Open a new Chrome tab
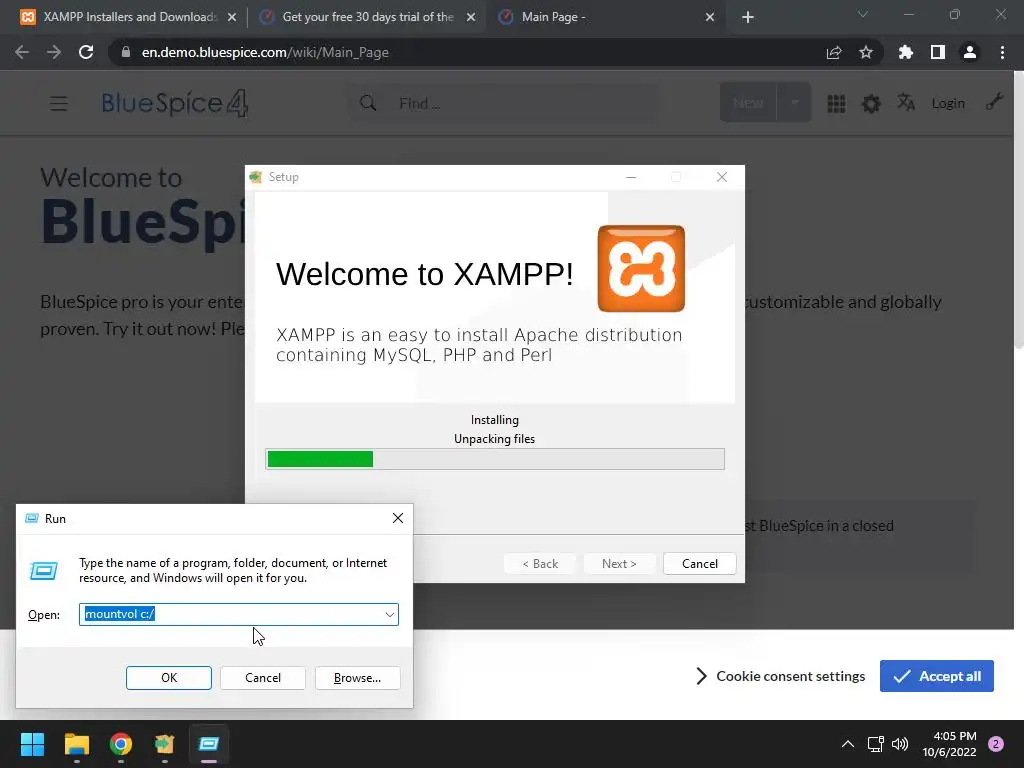This screenshot has width=1024, height=768. click(x=748, y=18)
